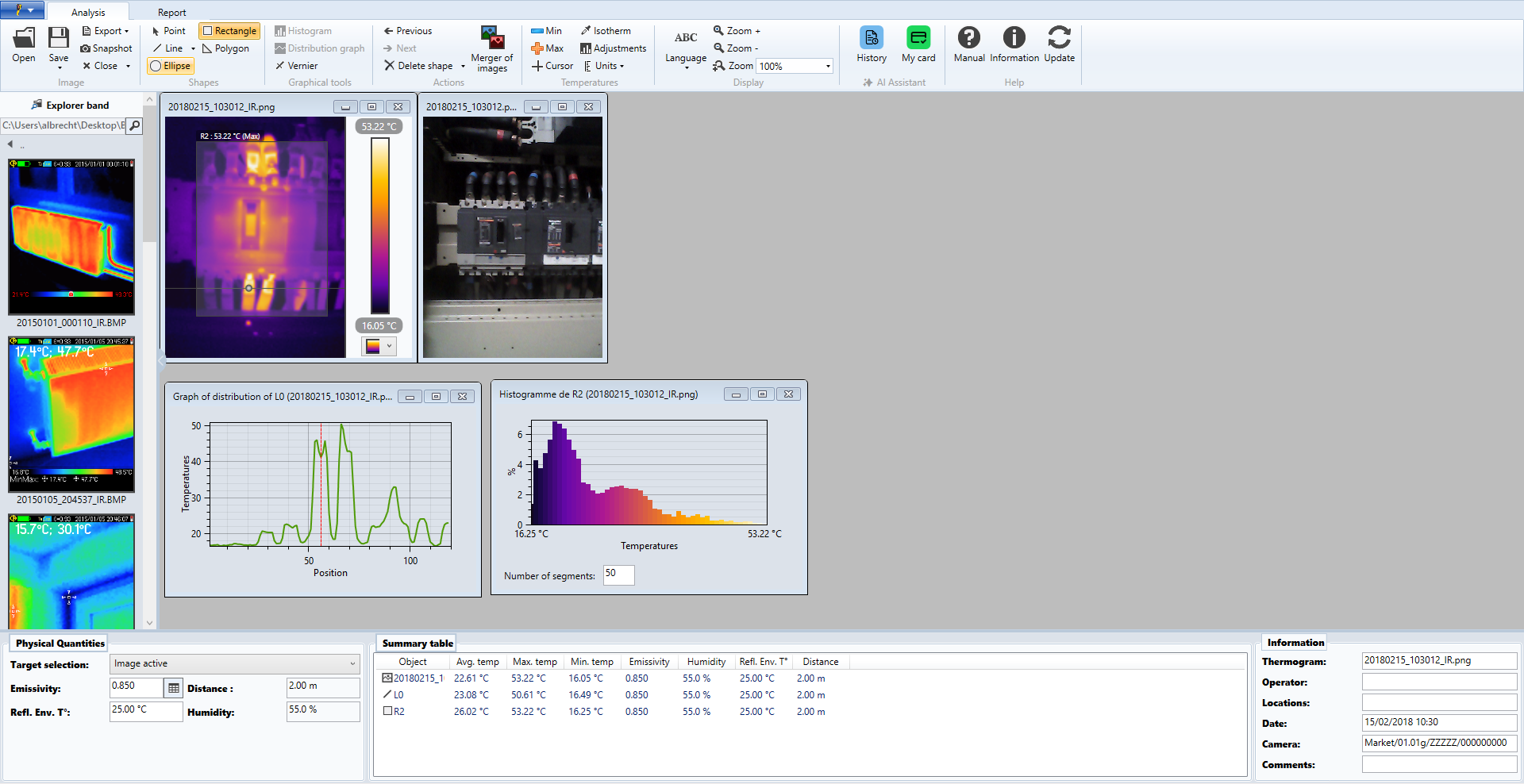Switch to the Report tab

click(x=171, y=12)
